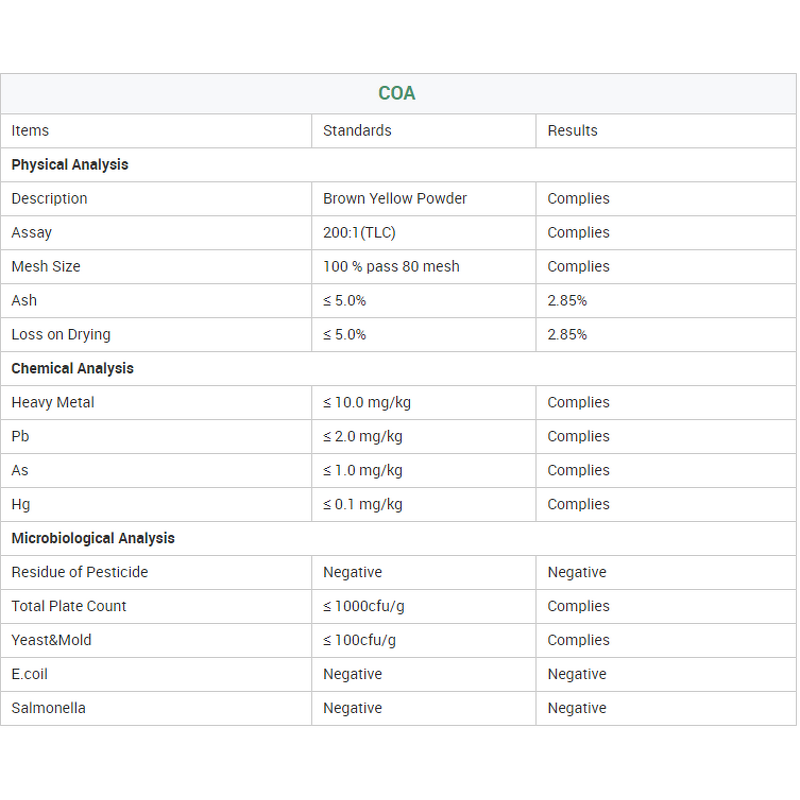Viewport: 800px width, 800px height.
Task: Click the Residue of Pesticide row label
Action: point(80,573)
